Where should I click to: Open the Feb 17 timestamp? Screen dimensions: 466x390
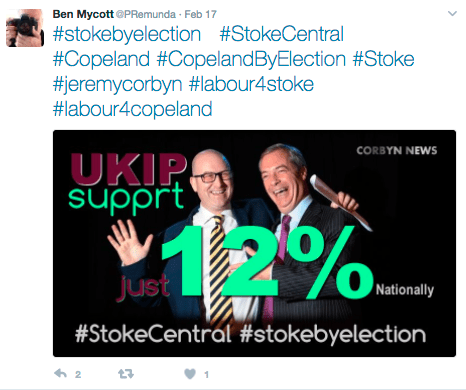click(x=200, y=14)
